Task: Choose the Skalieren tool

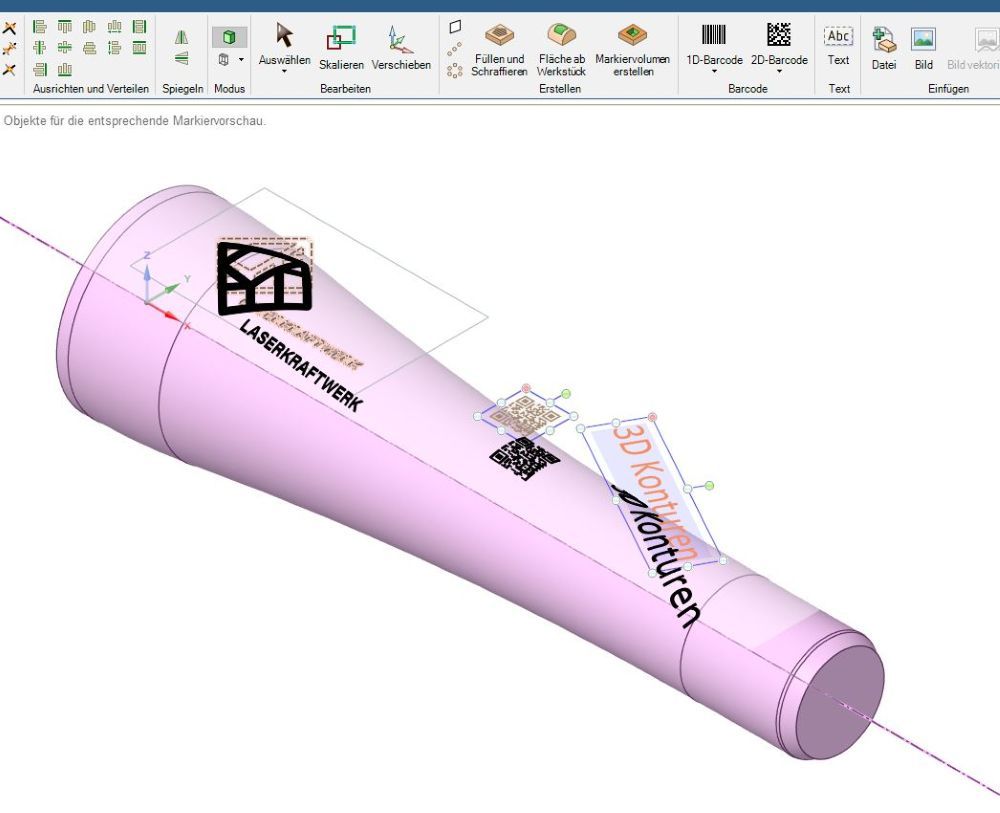Action: pyautogui.click(x=341, y=47)
